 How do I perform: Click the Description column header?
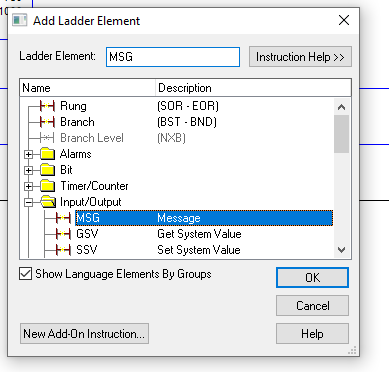253,88
